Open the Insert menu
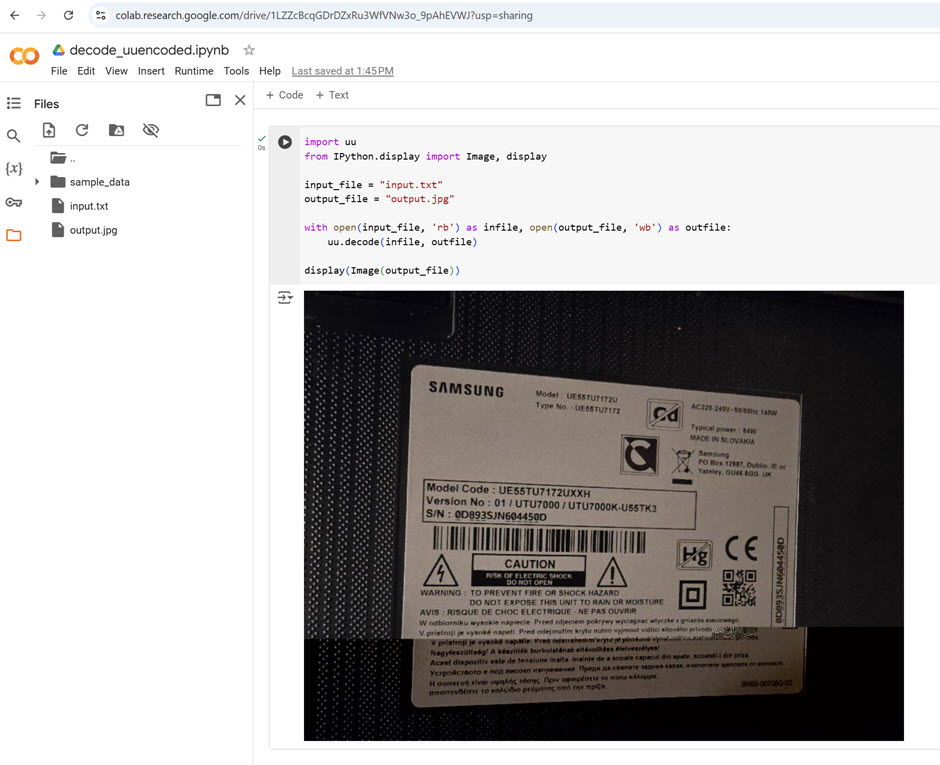The height and width of the screenshot is (765, 940). [151, 71]
